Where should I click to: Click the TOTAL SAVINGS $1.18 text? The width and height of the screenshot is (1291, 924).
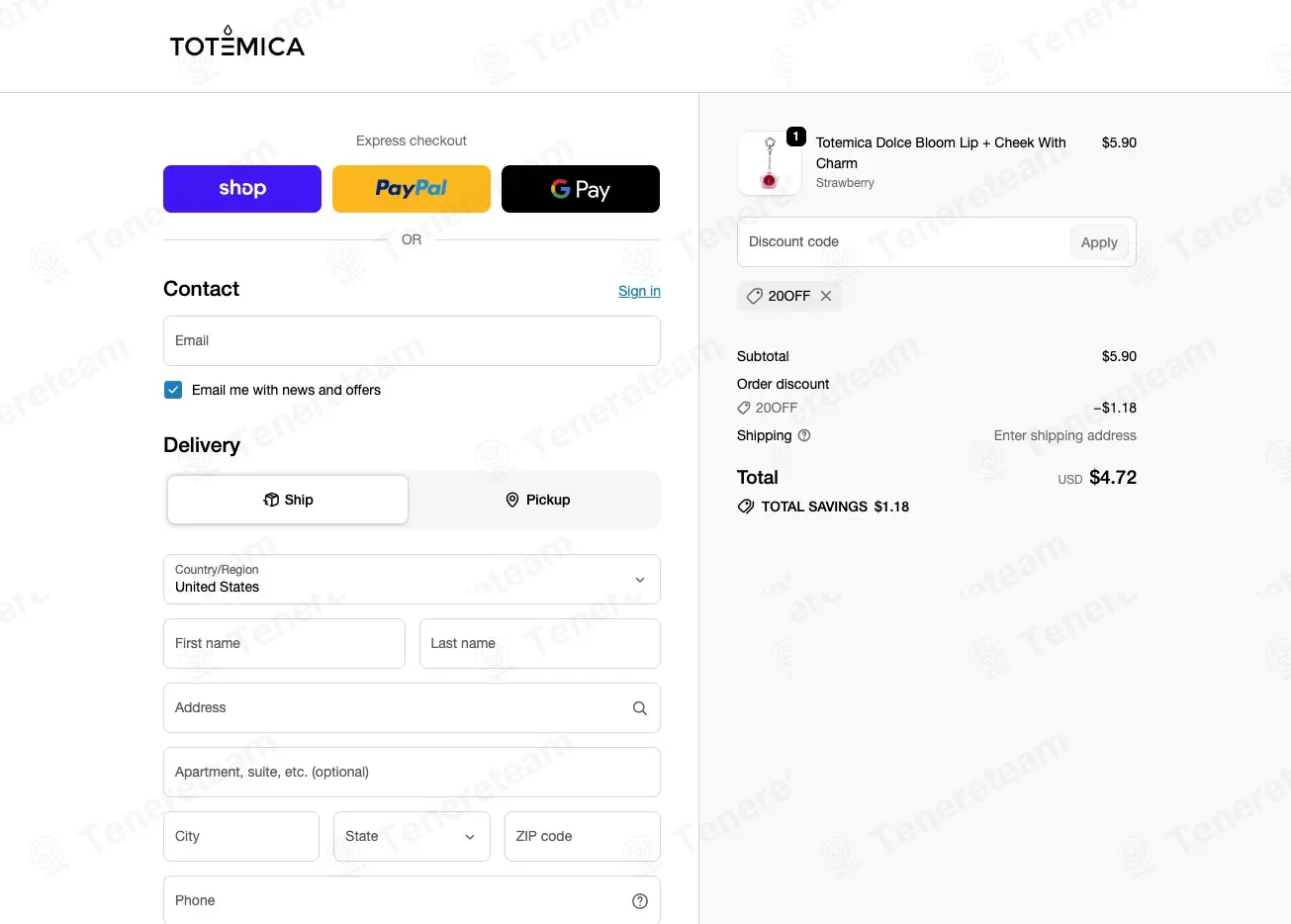(x=835, y=507)
